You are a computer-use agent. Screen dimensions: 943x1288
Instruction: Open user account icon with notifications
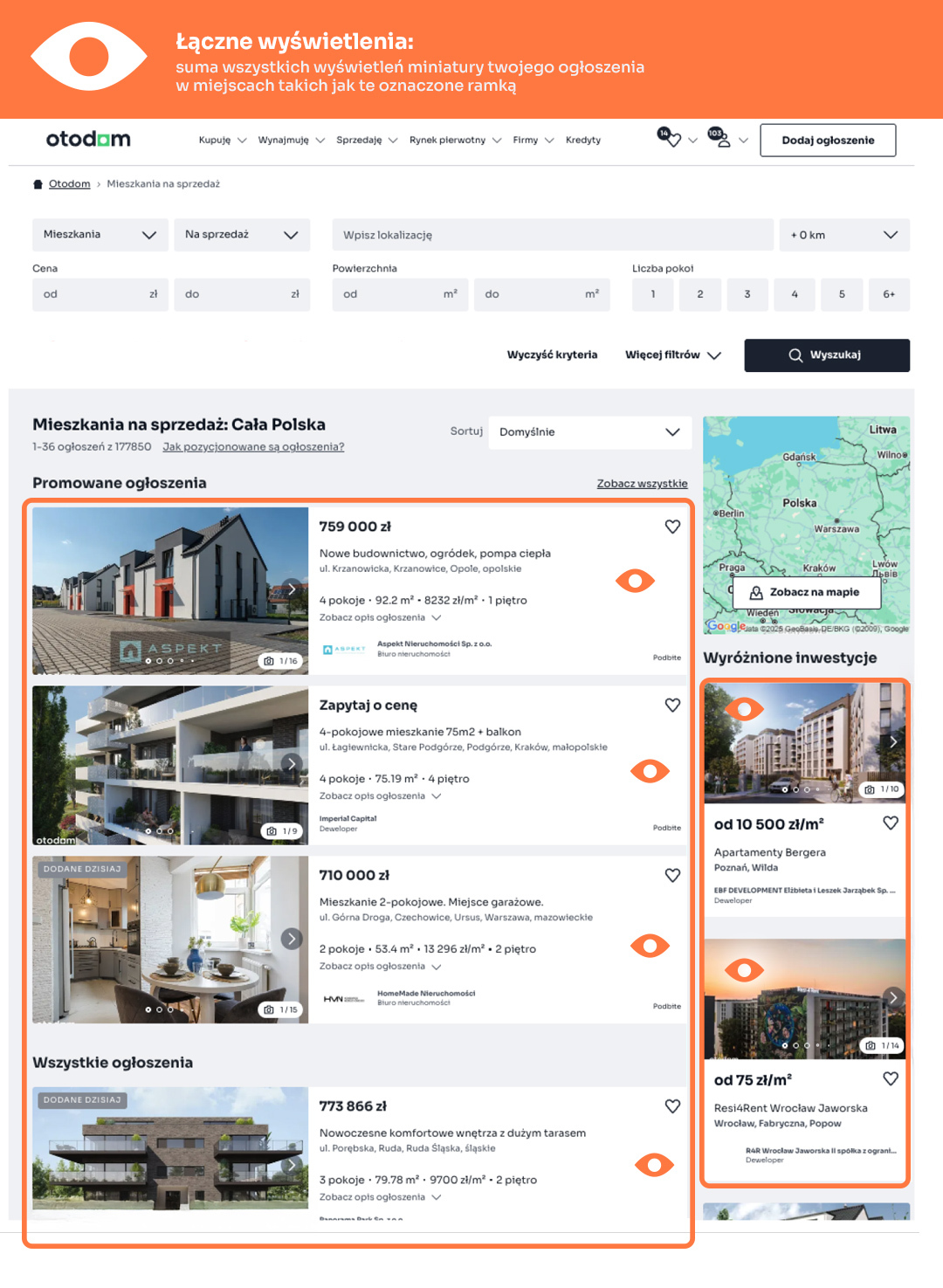720,139
